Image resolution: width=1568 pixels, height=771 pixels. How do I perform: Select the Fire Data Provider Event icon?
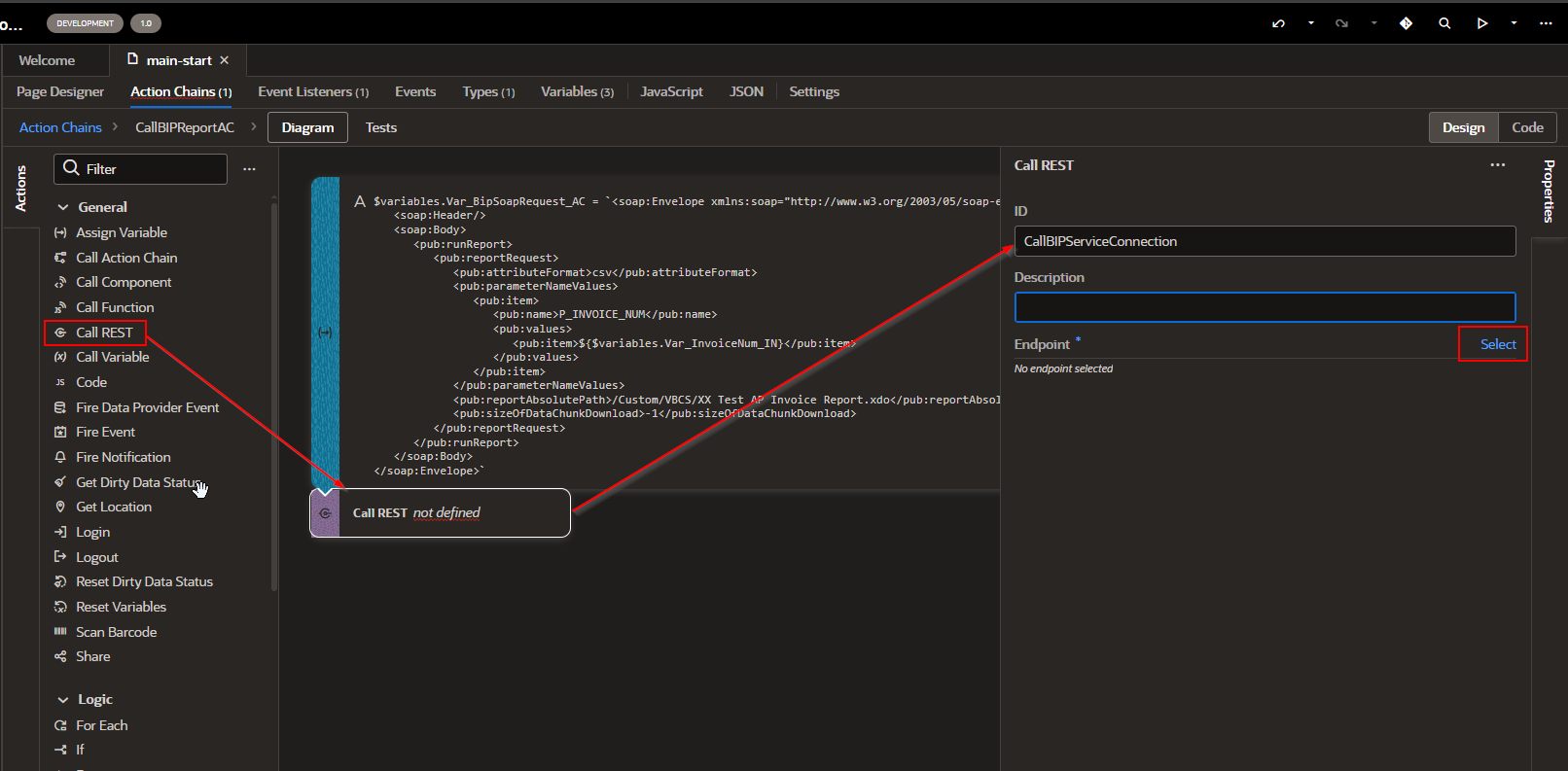(x=60, y=407)
